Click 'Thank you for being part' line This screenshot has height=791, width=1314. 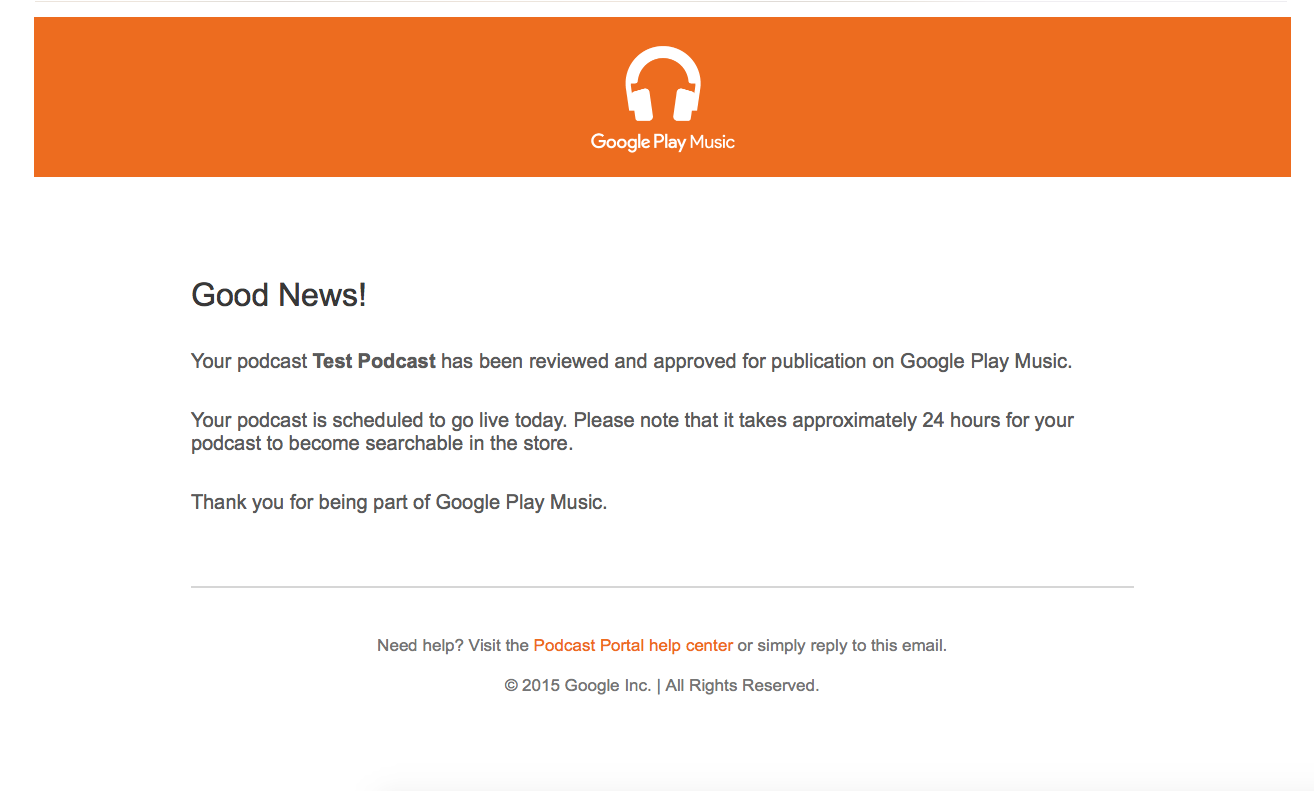click(x=399, y=502)
